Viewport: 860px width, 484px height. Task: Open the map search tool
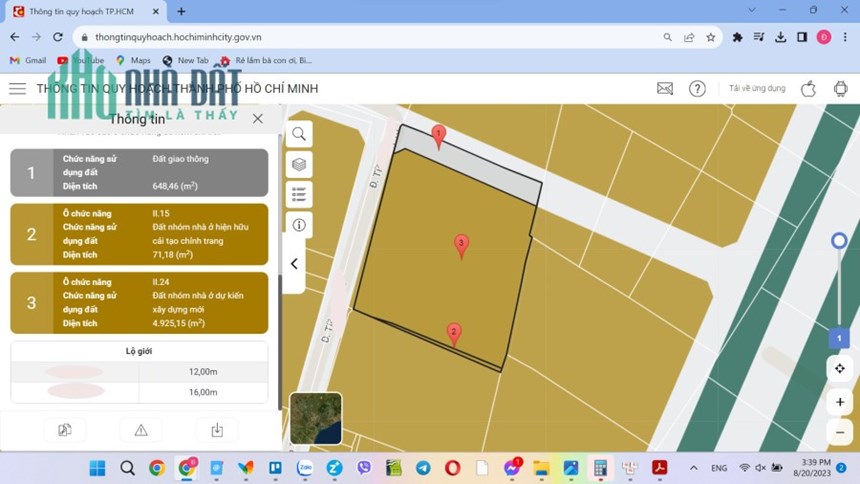click(299, 134)
